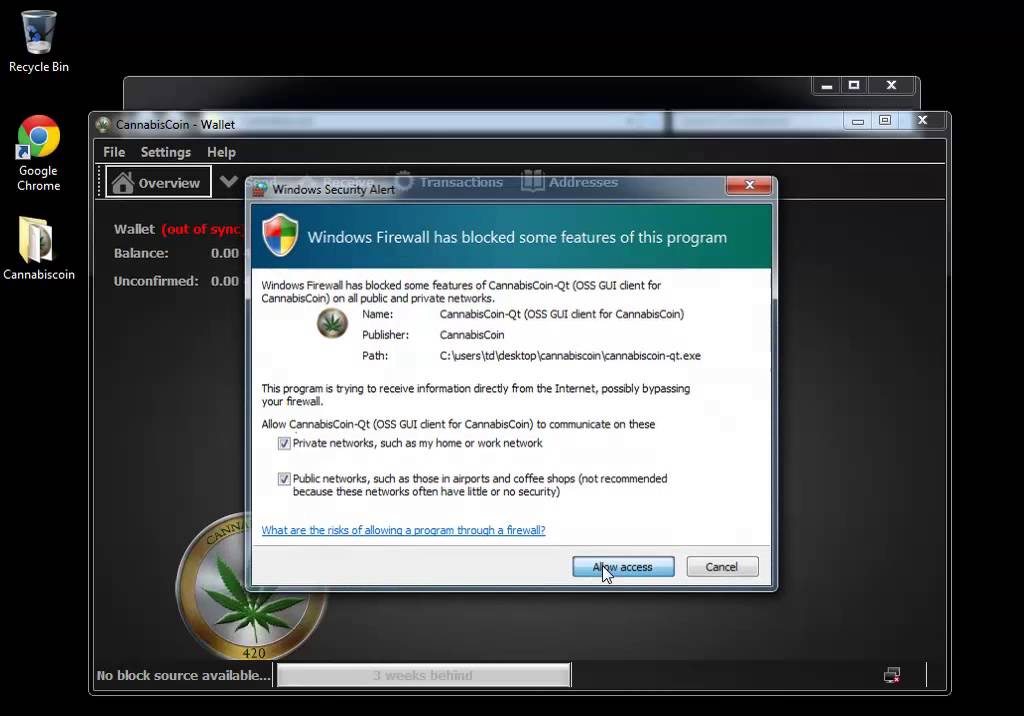1024x716 pixels.
Task: Click the Publisher CannabisCoin value
Action: coord(472,335)
